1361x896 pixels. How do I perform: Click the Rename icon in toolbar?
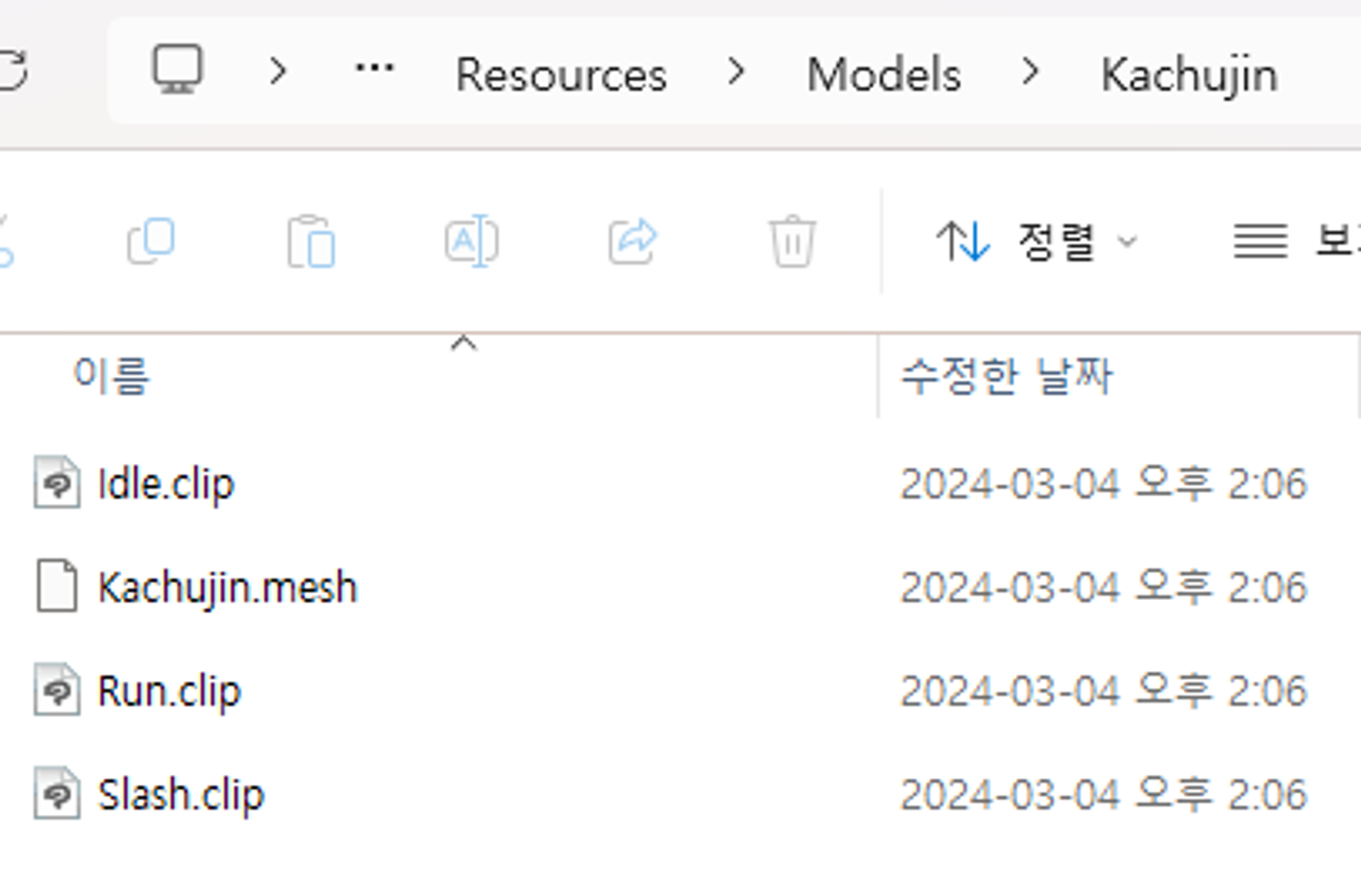[x=471, y=241]
